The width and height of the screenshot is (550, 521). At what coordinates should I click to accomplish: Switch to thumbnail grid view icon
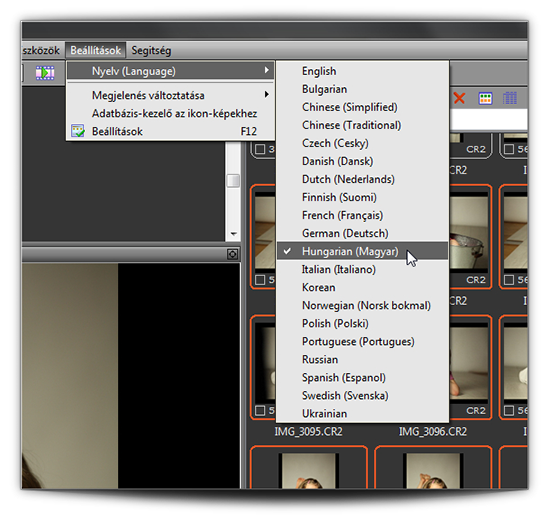click(x=485, y=98)
